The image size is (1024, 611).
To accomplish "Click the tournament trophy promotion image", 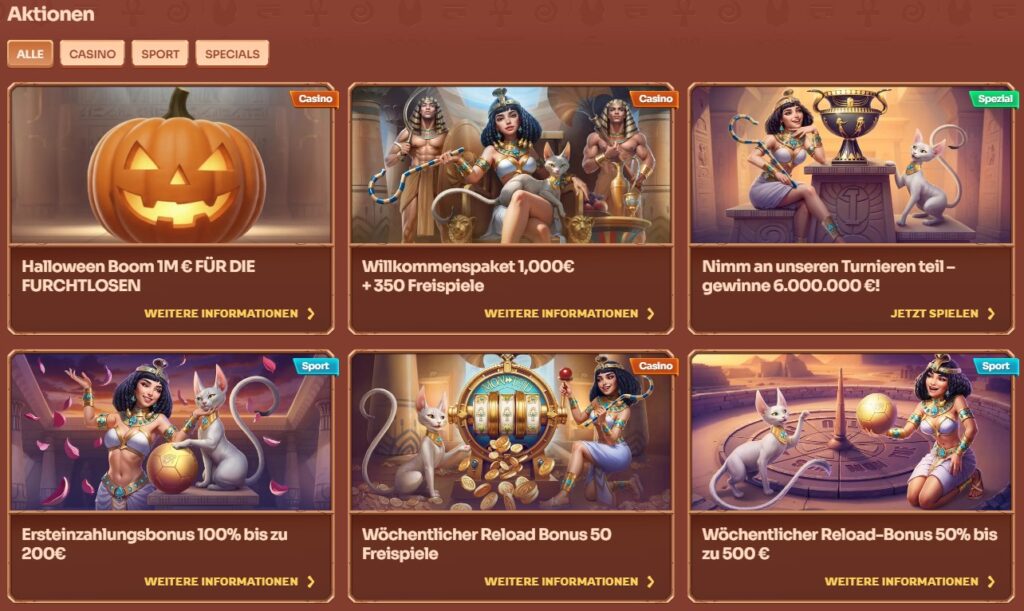I will click(852, 164).
